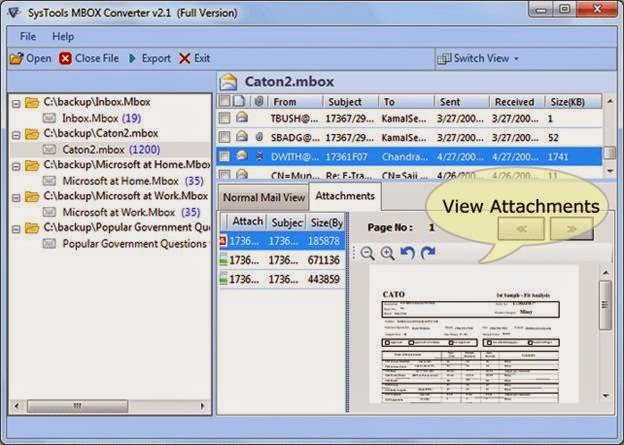Switch to the Attachments tab
The image size is (624, 445).
coord(345,196)
